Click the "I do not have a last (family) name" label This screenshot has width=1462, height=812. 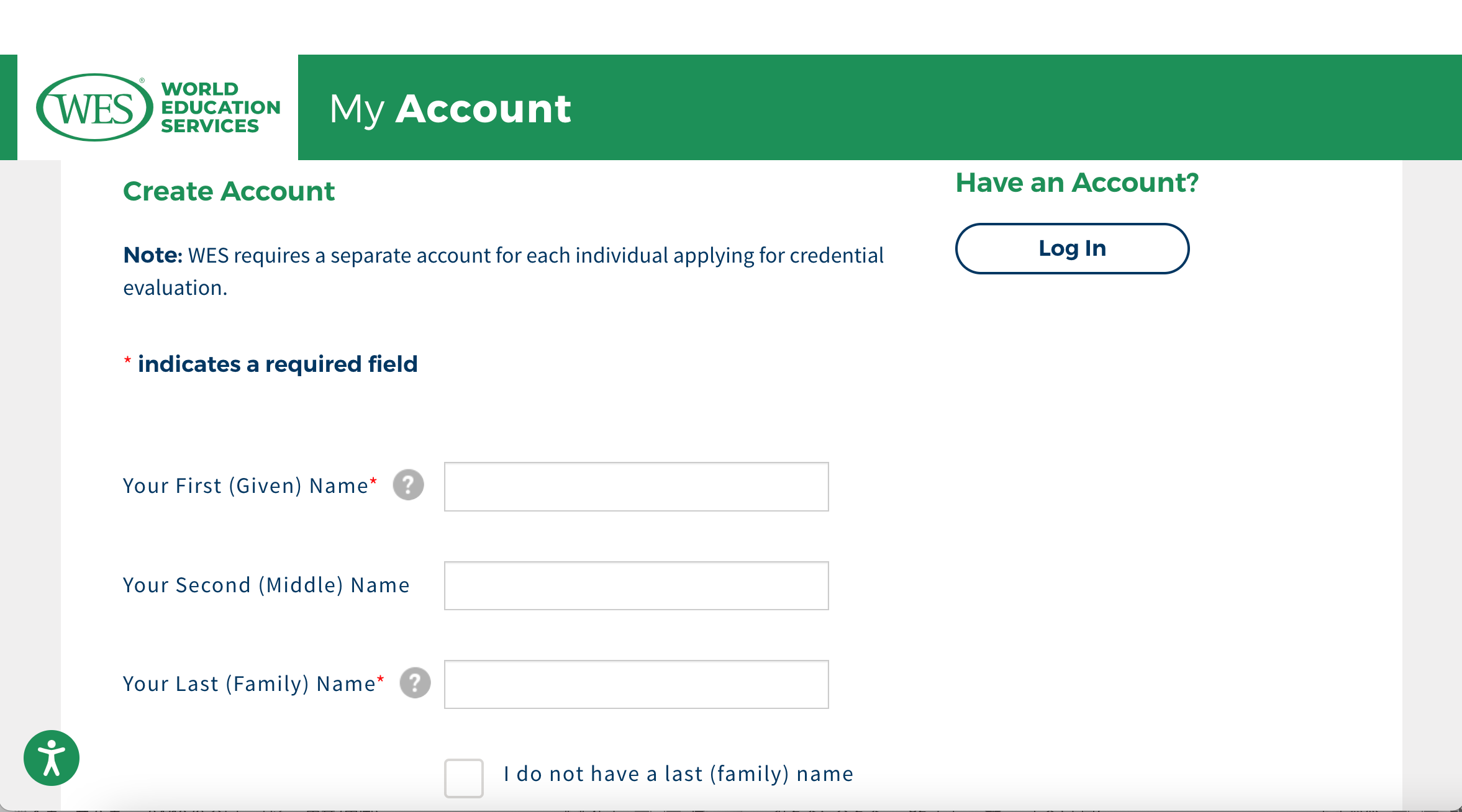678,774
